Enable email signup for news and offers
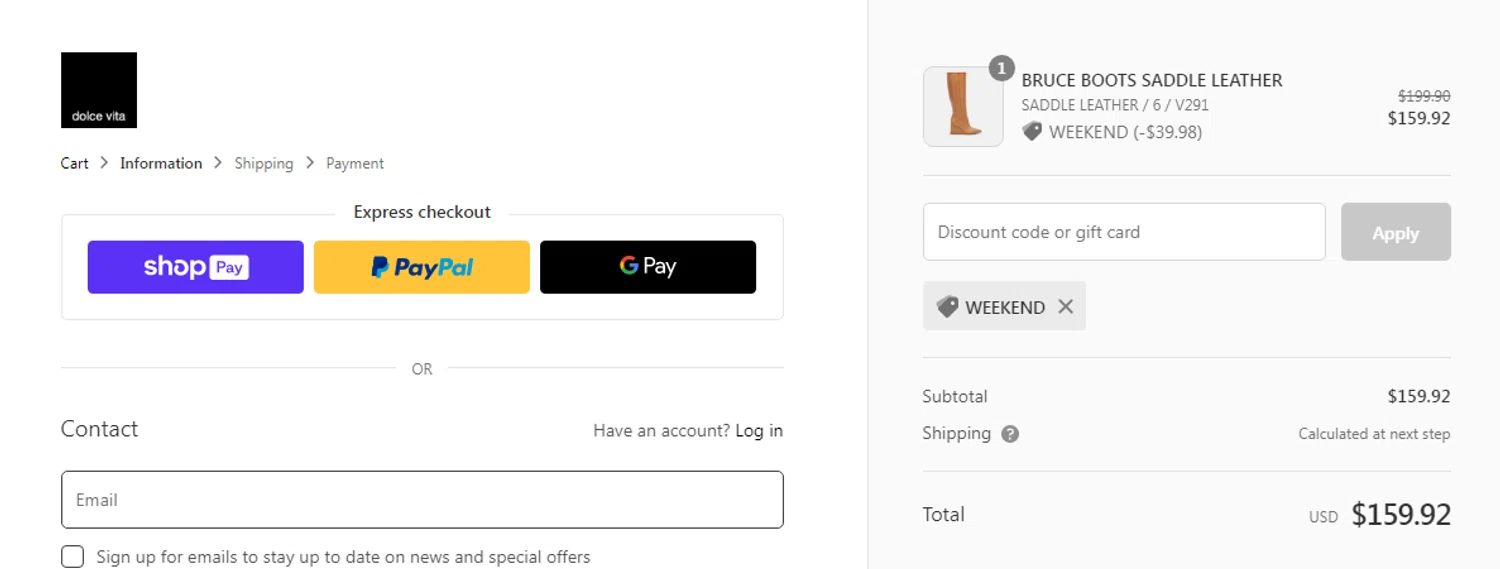Viewport: 1500px width, 569px height. (x=72, y=557)
